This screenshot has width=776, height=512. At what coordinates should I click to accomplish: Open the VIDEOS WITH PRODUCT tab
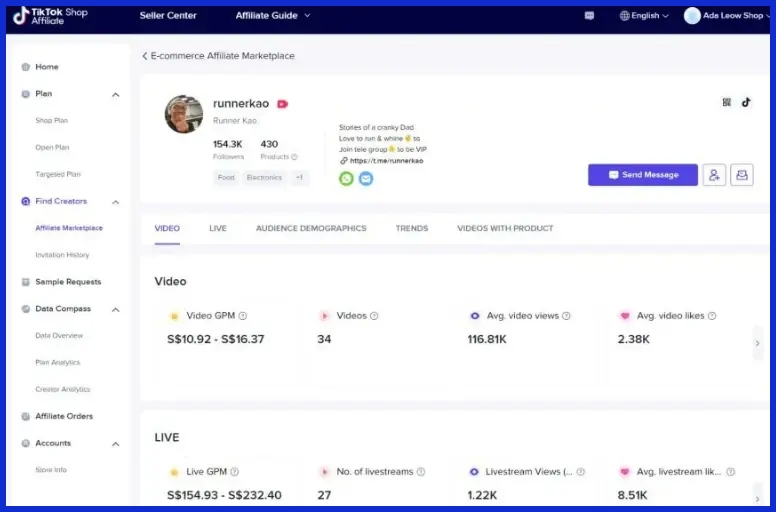[505, 229]
